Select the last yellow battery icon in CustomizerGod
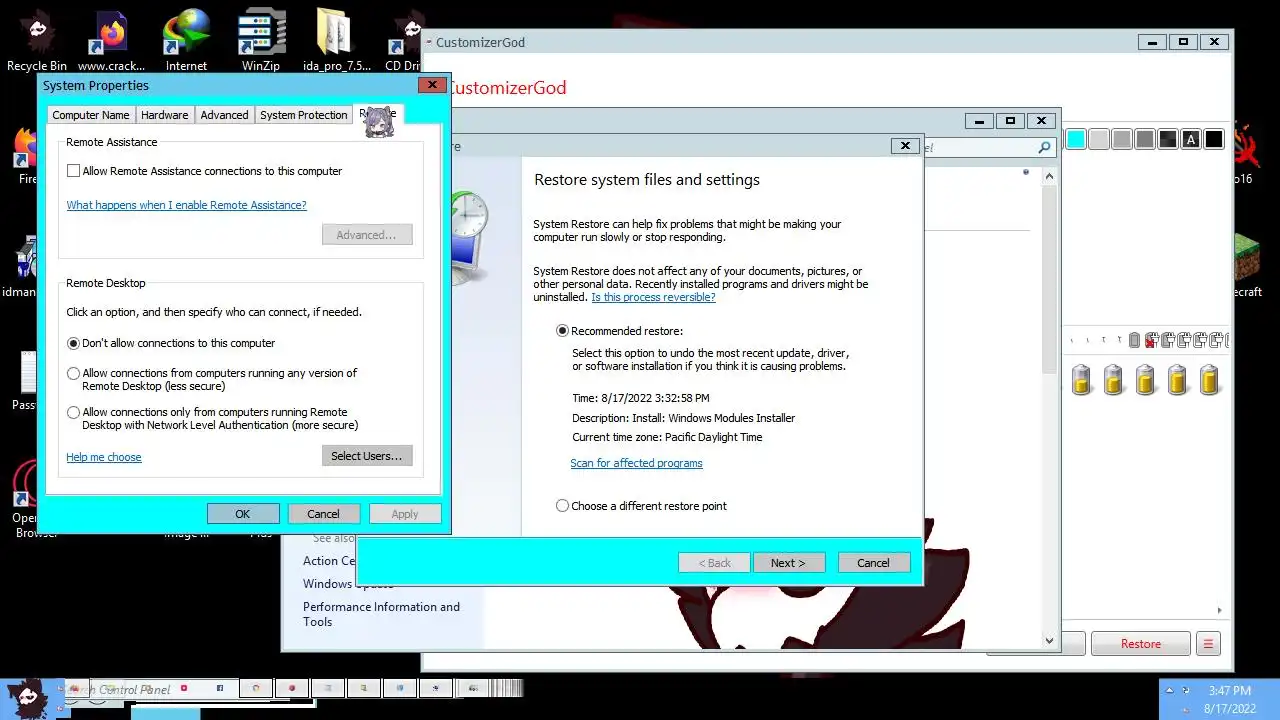Screen dimensions: 1280x720 1209,379
